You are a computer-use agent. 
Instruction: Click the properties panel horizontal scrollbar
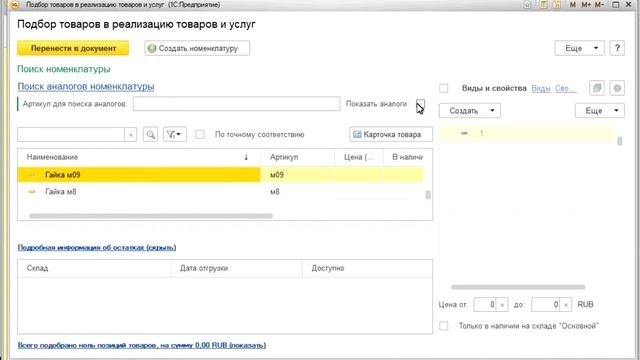(518, 287)
